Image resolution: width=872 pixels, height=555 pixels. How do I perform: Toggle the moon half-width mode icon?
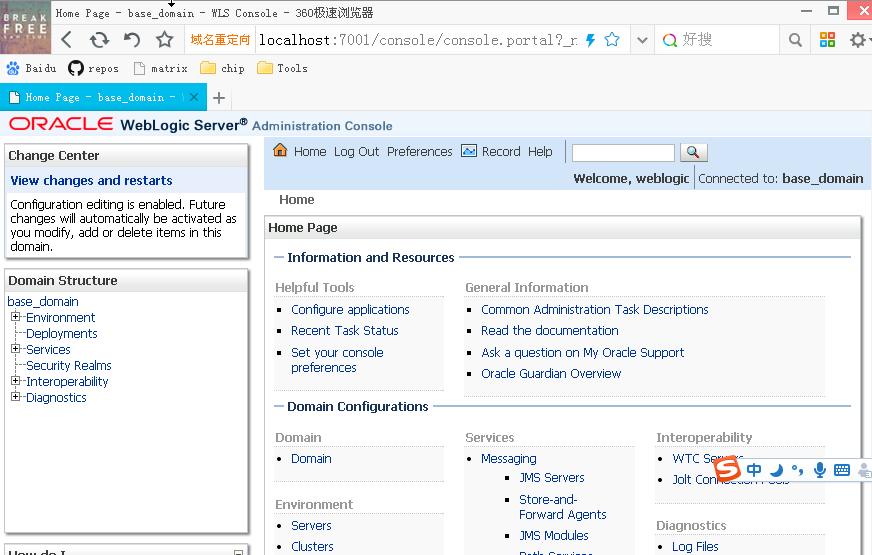pyautogui.click(x=776, y=470)
